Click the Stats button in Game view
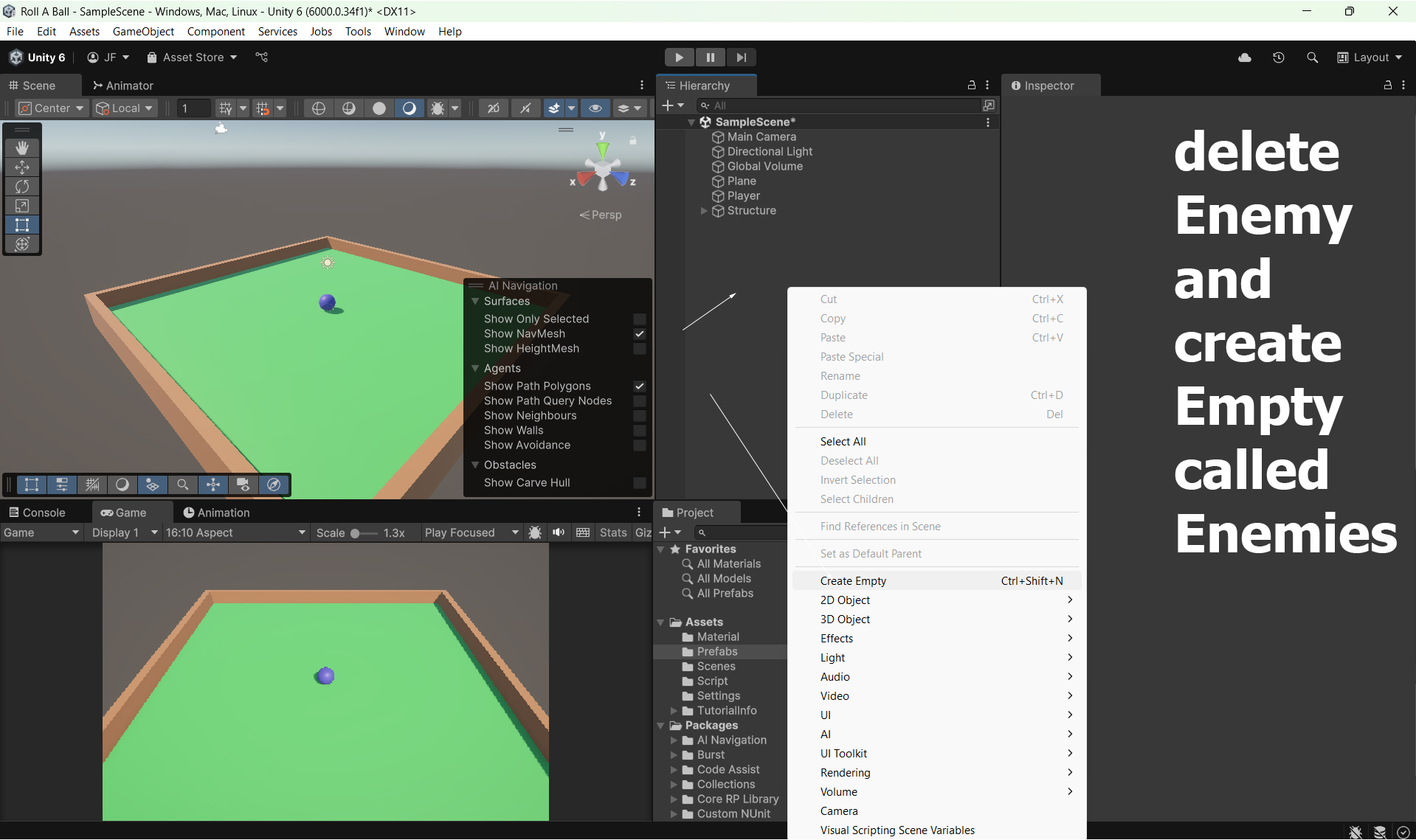Screen dimensions: 1416x840 [x=612, y=532]
